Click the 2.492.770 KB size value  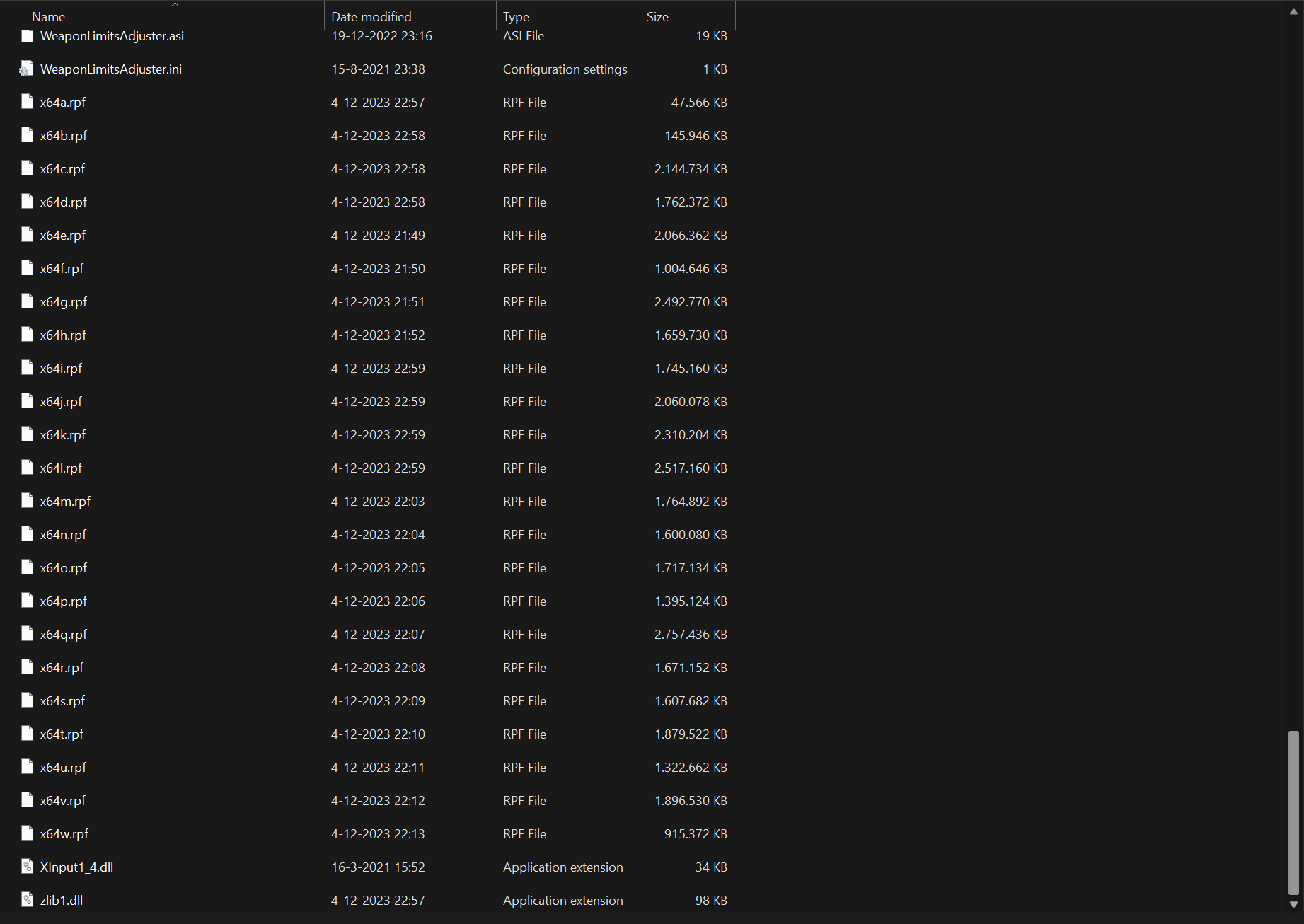click(691, 301)
